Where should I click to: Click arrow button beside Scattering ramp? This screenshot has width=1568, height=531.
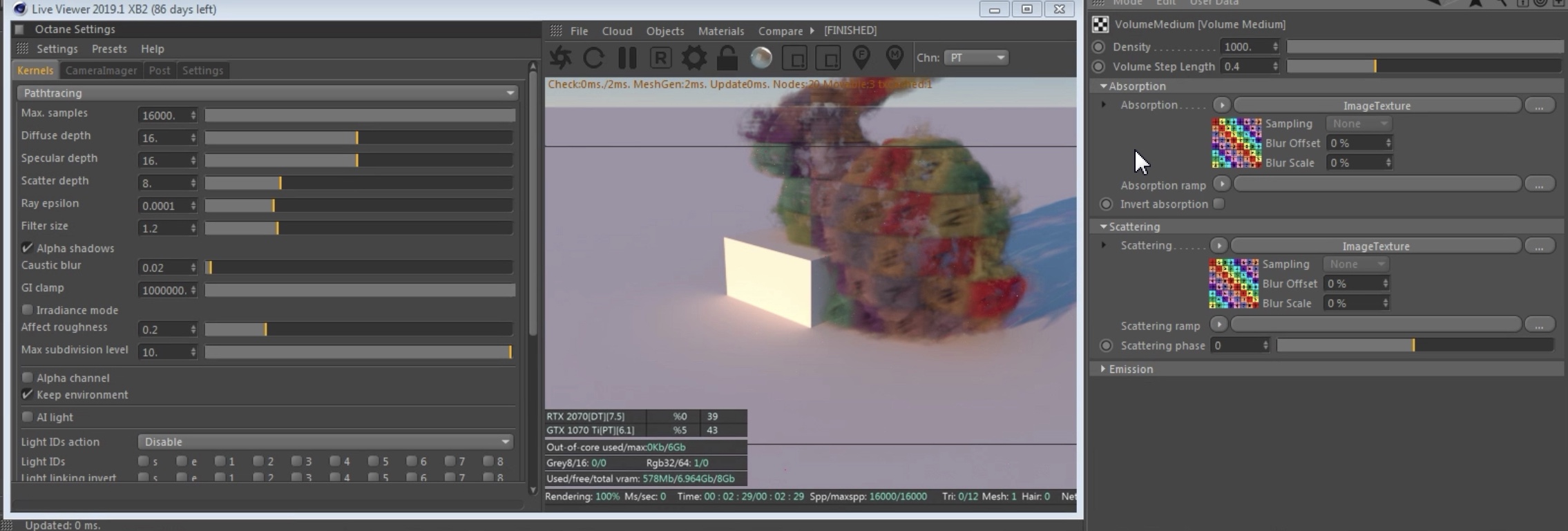(1218, 325)
